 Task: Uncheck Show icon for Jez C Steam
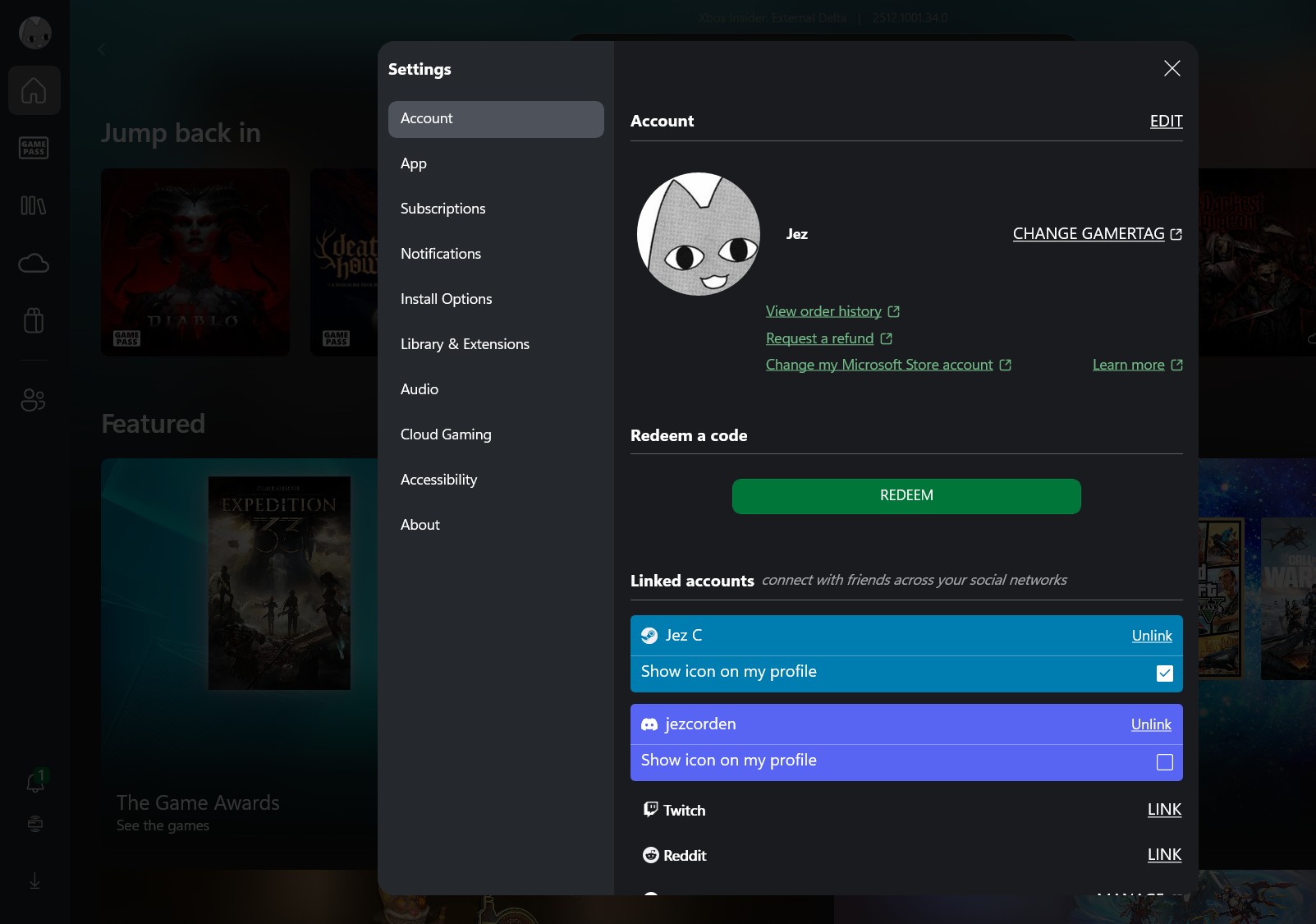[x=1164, y=673]
